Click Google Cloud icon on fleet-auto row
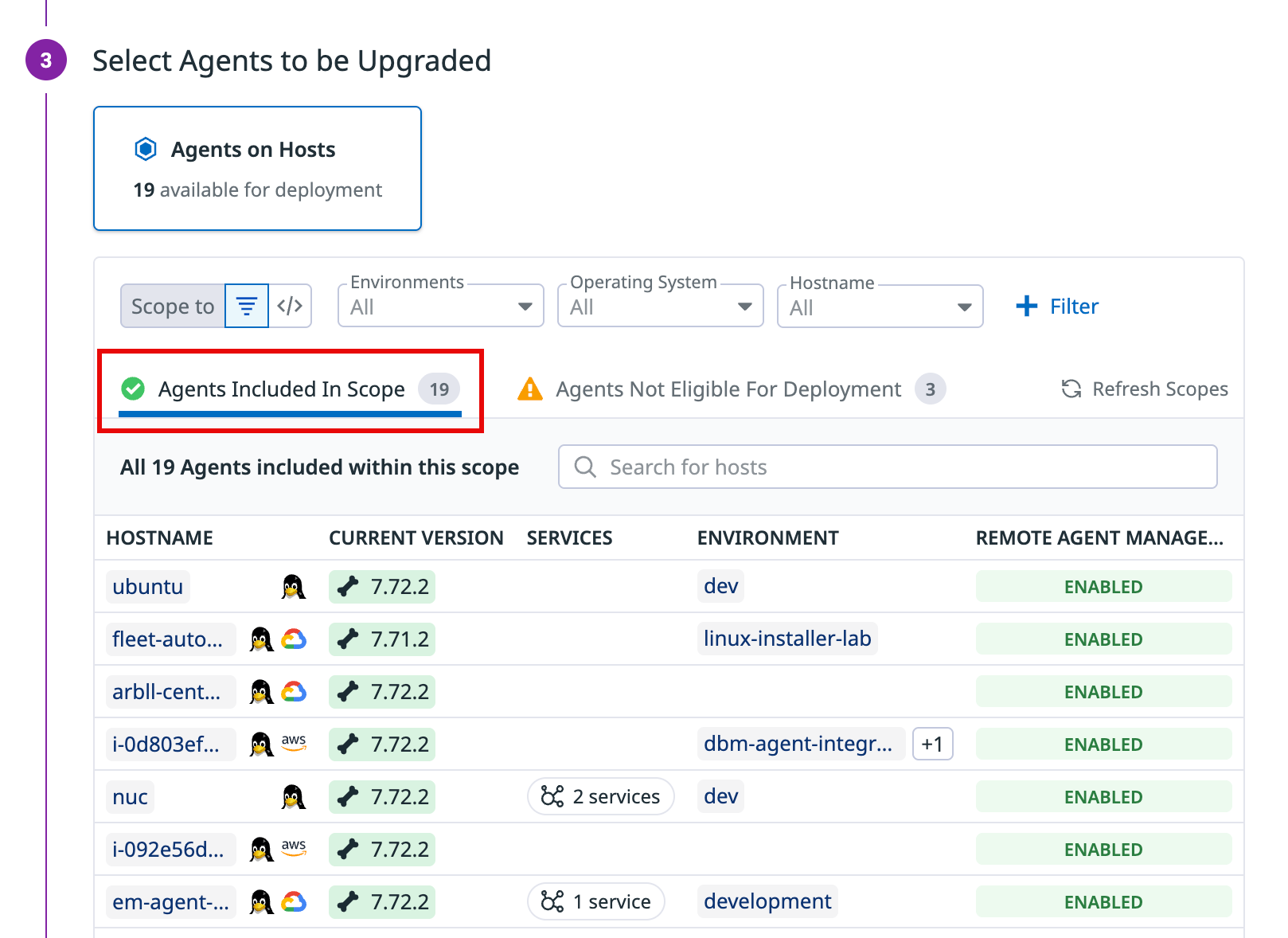Screen dimensions: 1288x938 pyautogui.click(x=294, y=639)
